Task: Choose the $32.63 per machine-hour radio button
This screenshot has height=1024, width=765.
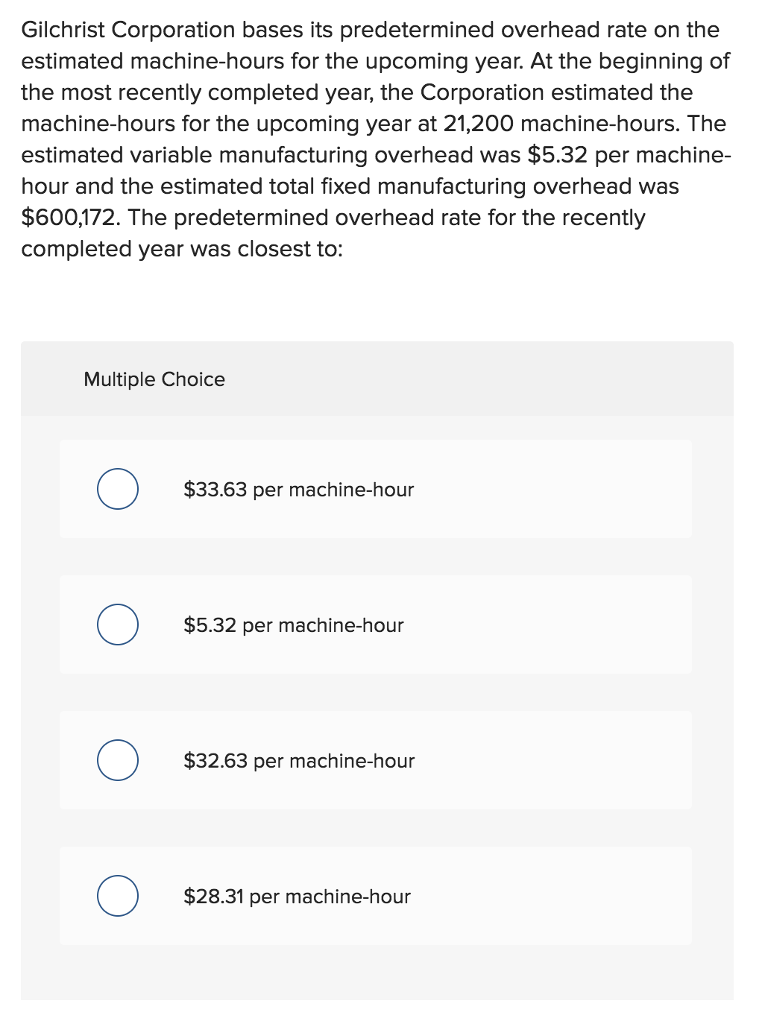Action: point(117,761)
